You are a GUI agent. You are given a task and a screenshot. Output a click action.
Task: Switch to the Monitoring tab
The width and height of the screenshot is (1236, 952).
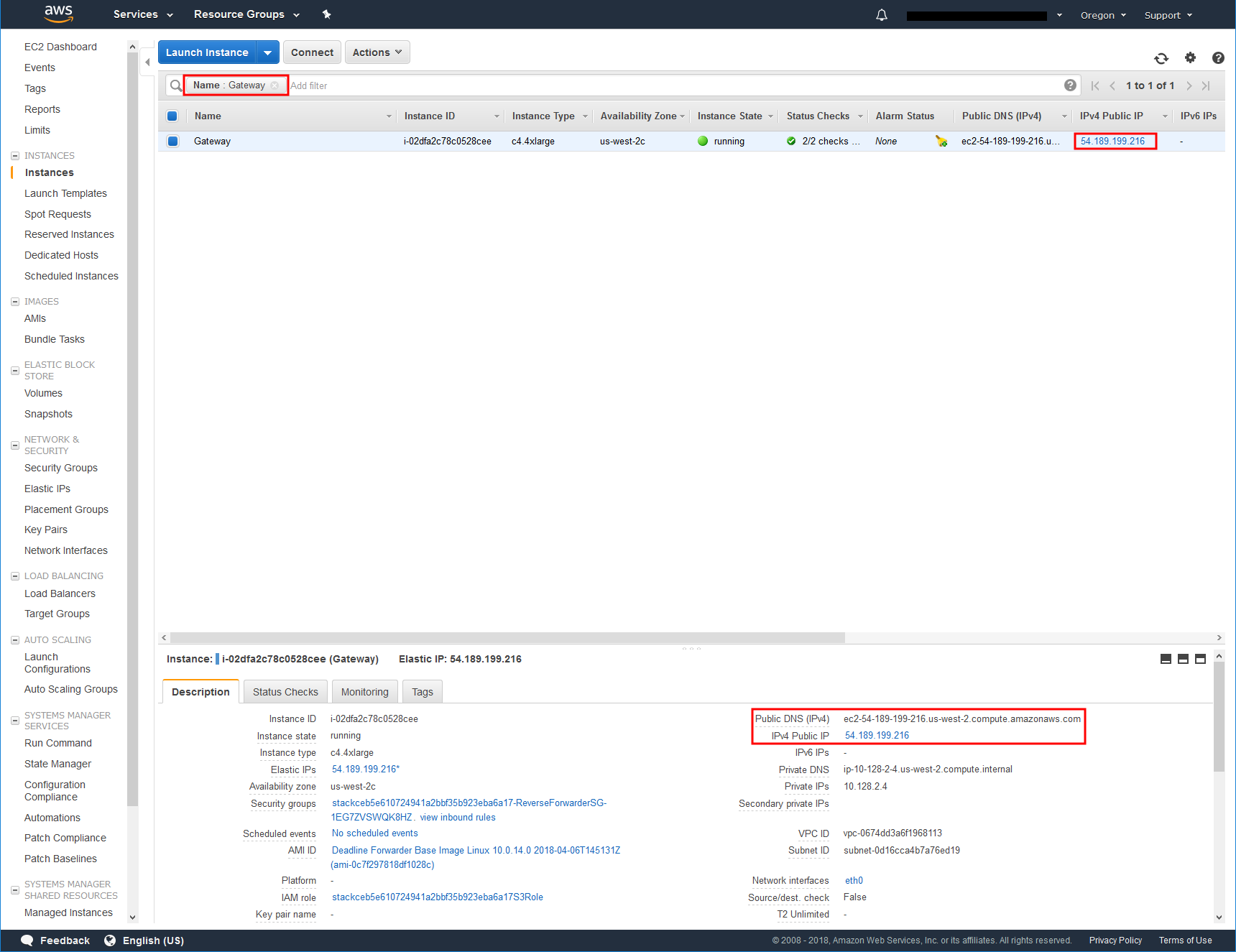point(364,691)
